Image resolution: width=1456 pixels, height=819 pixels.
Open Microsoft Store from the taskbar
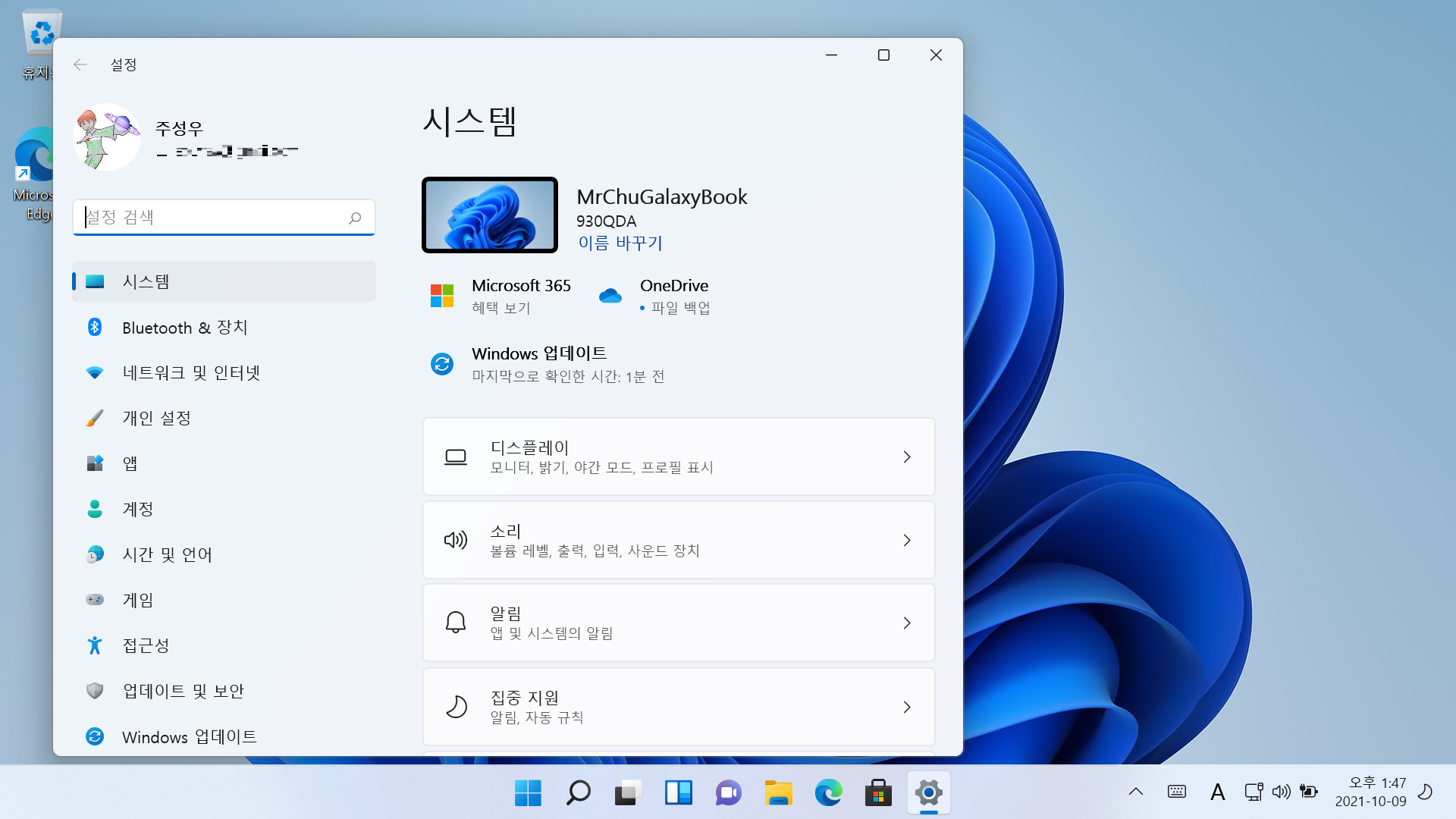tap(878, 793)
